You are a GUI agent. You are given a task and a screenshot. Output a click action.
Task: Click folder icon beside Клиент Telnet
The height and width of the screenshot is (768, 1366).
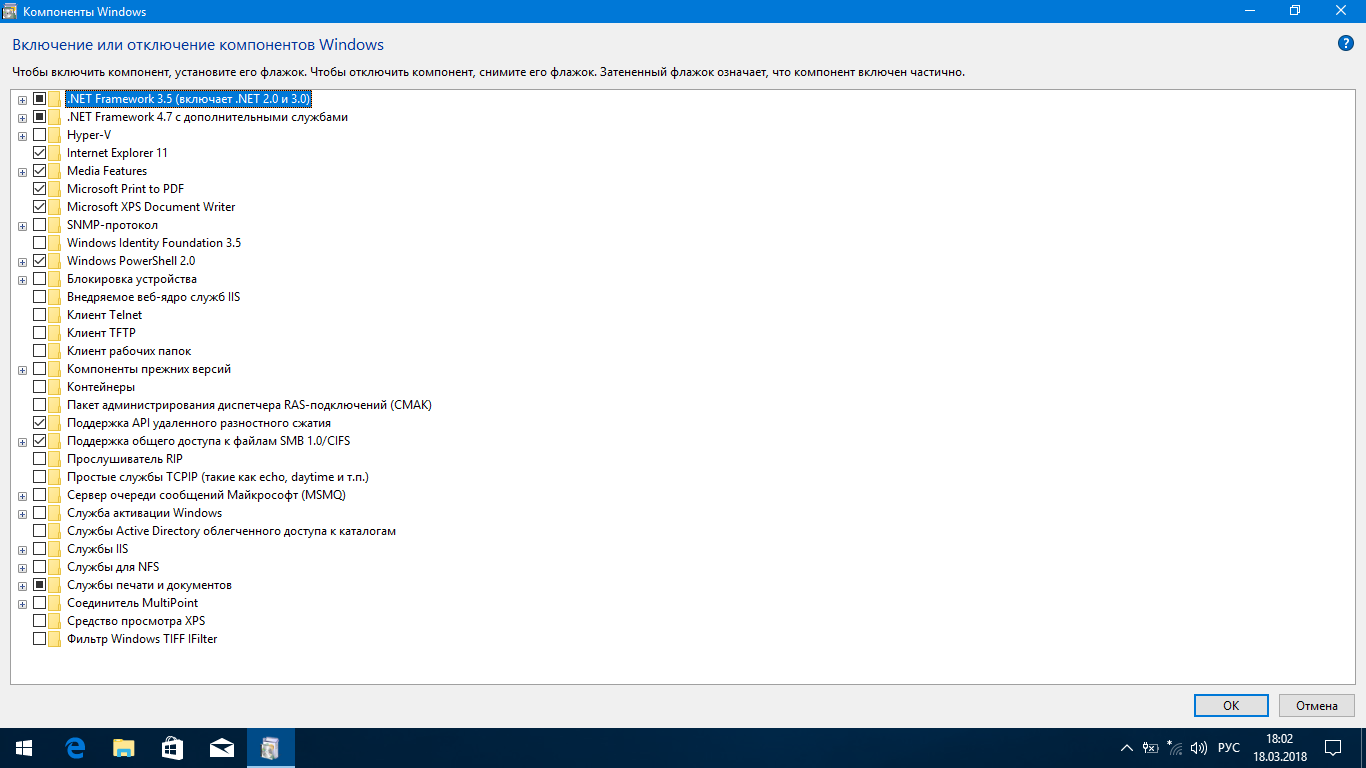click(x=54, y=315)
